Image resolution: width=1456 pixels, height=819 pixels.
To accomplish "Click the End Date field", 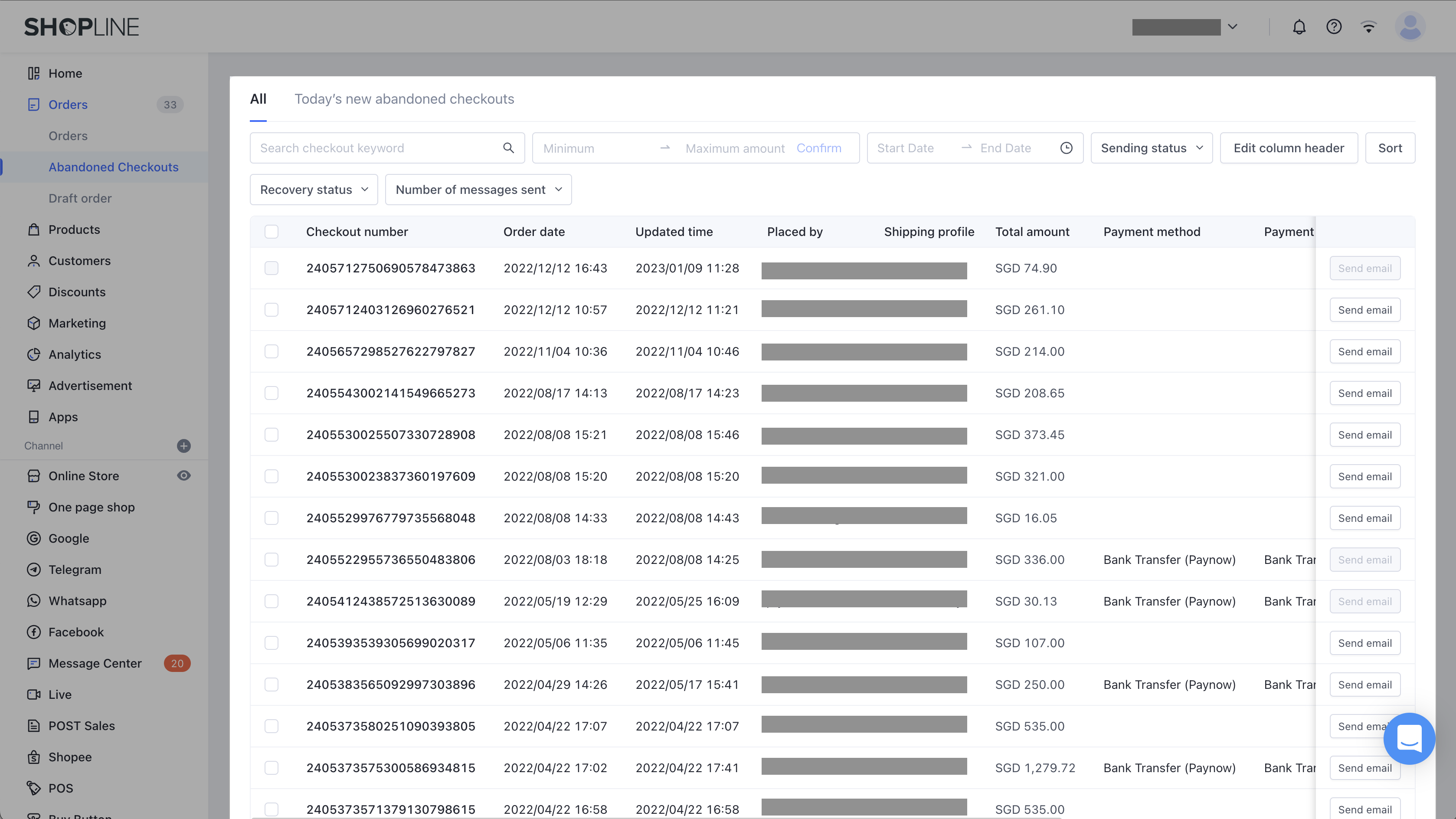I will click(1012, 148).
